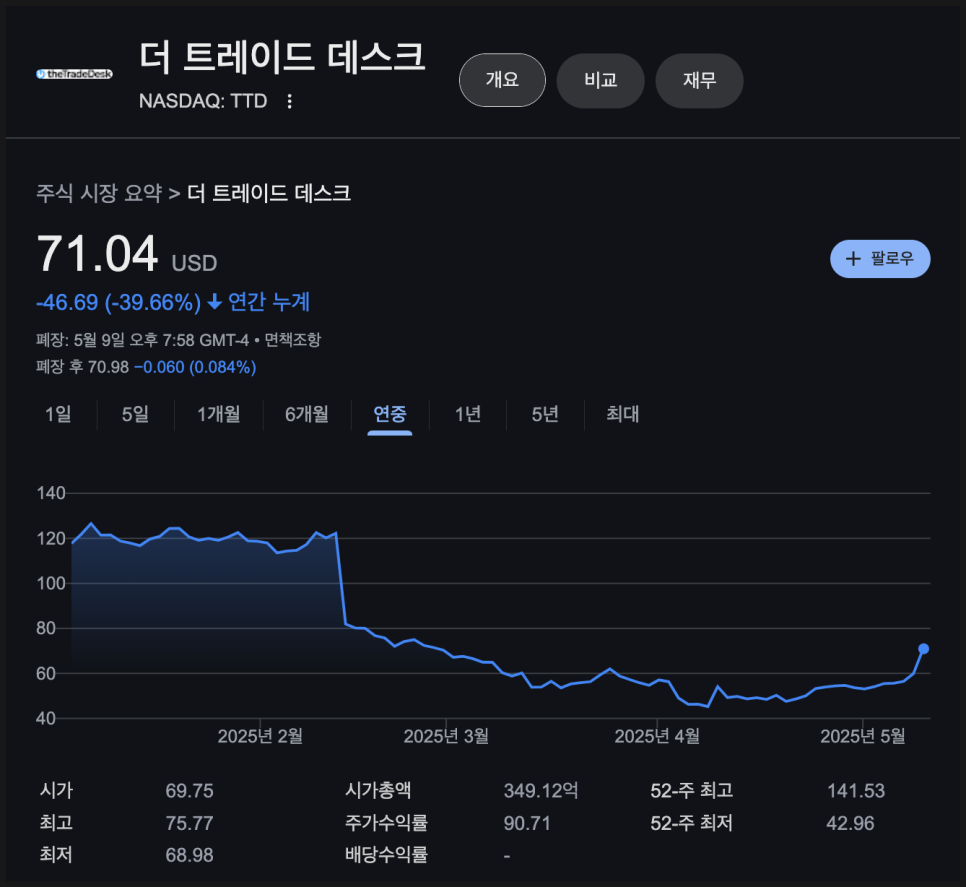Open the 주식 시장 요약 breadcrumb link
966x887 pixels.
pos(99,193)
